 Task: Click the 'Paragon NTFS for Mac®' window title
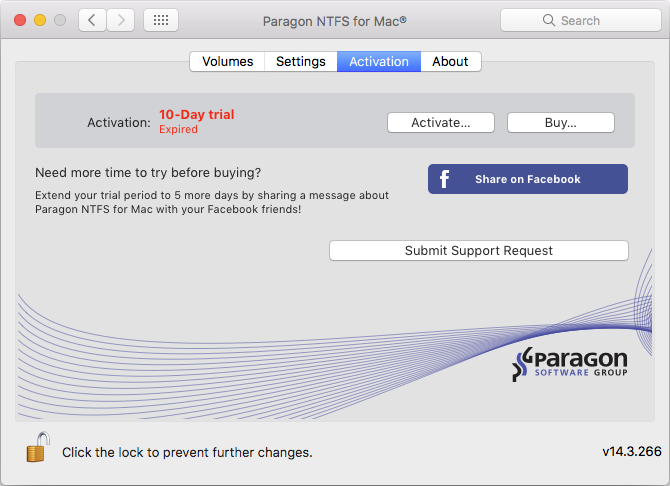[335, 21]
